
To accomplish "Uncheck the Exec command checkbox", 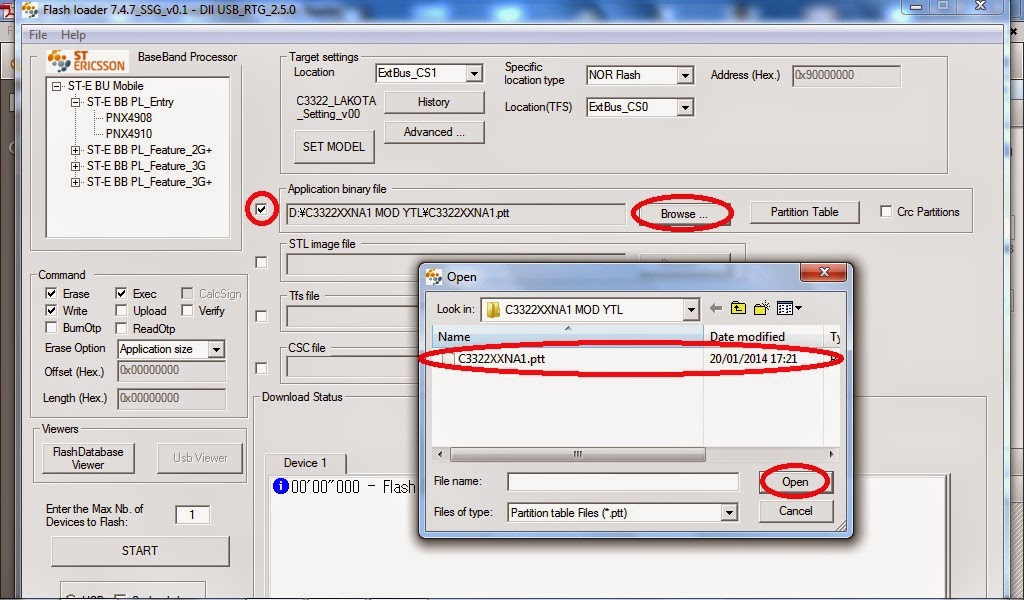I will pyautogui.click(x=121, y=293).
